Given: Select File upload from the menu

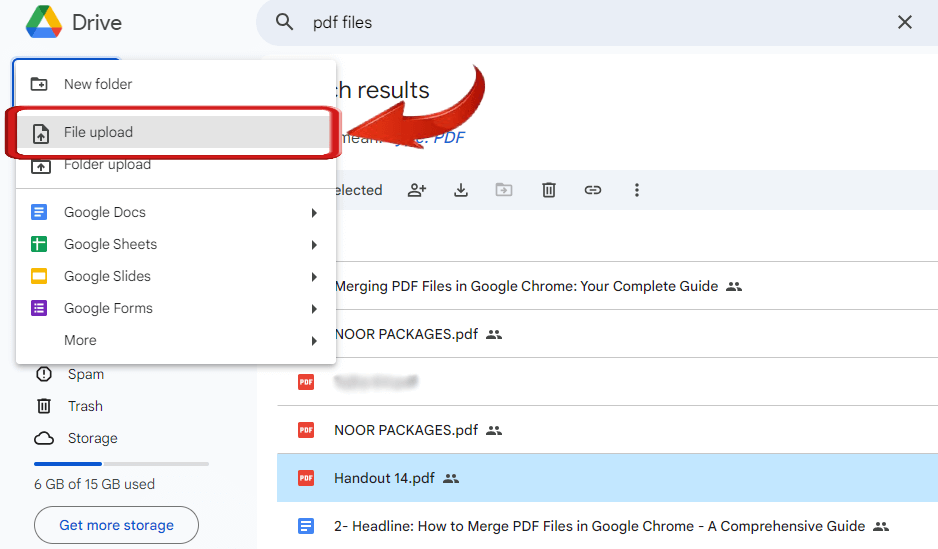Looking at the screenshot, I should click(98, 132).
